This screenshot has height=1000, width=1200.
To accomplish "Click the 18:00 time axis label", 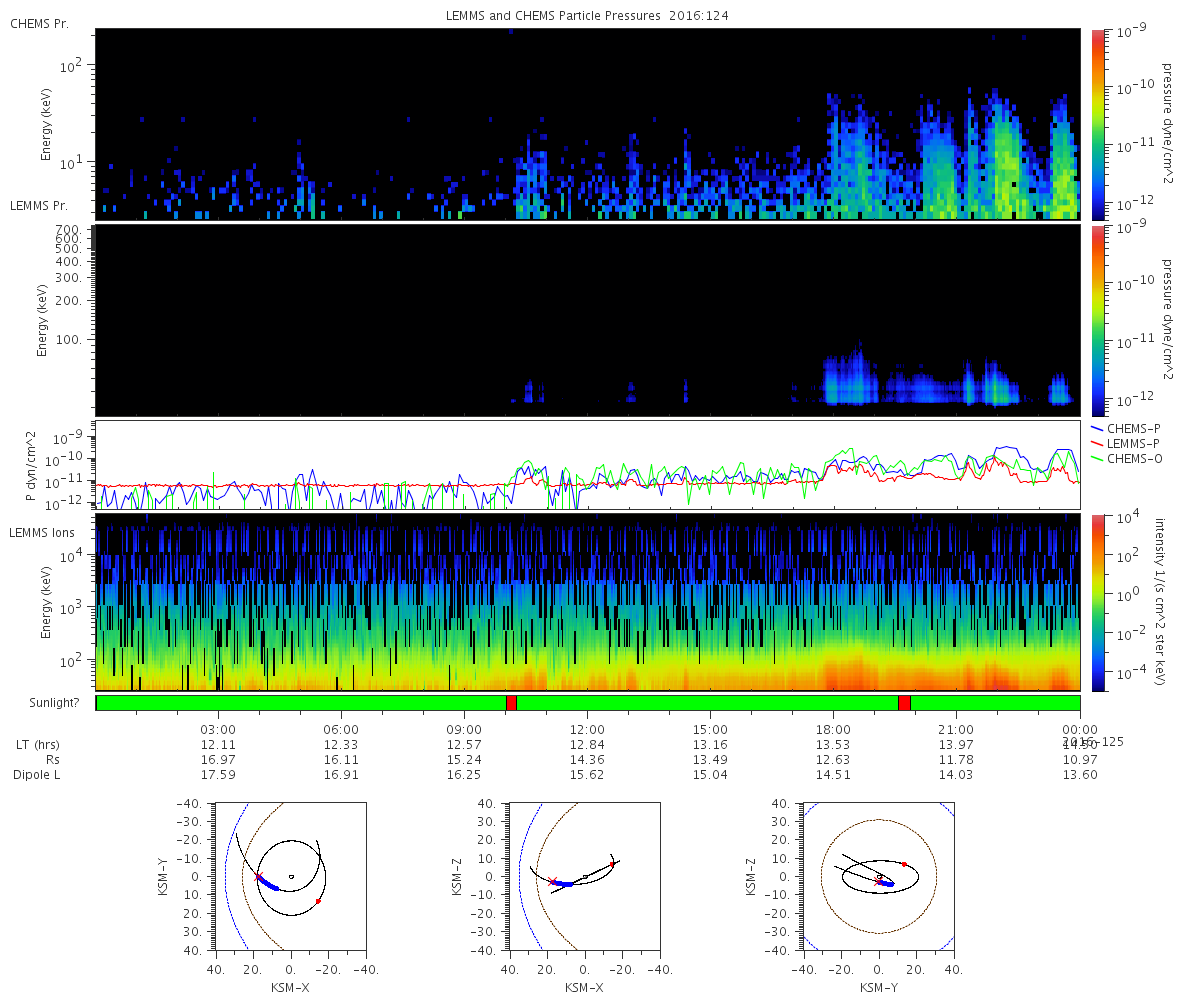I will point(833,729).
